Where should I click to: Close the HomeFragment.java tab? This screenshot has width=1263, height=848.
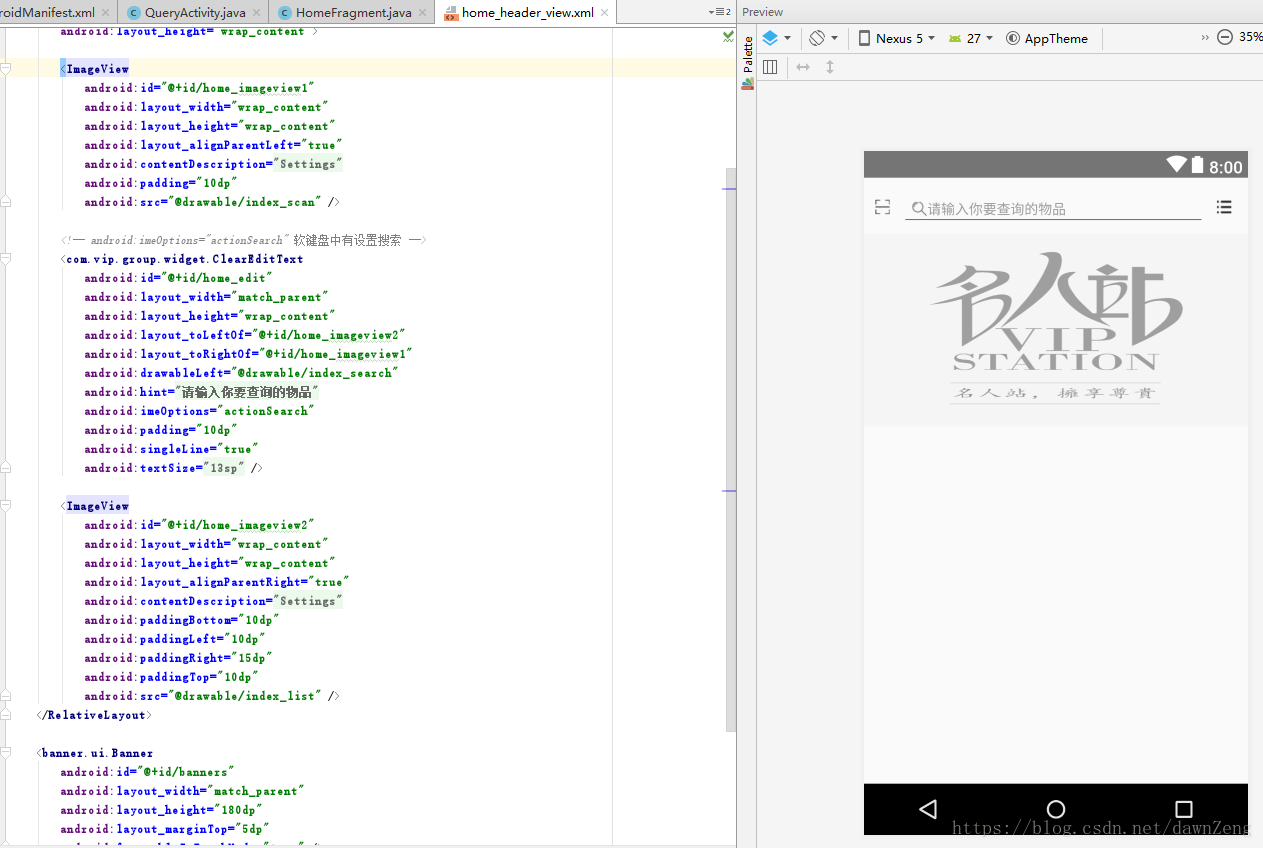pos(423,13)
